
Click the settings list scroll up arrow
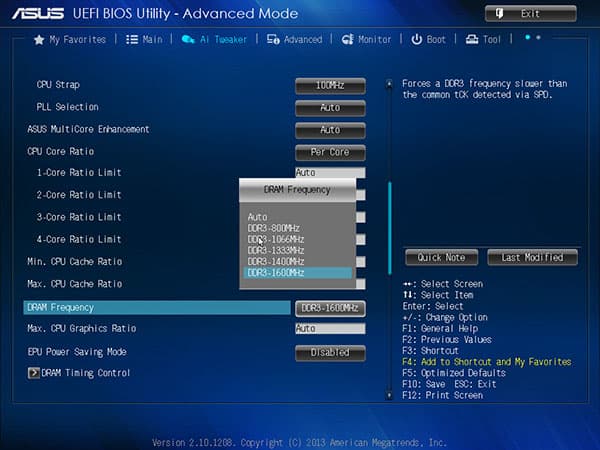pos(389,84)
